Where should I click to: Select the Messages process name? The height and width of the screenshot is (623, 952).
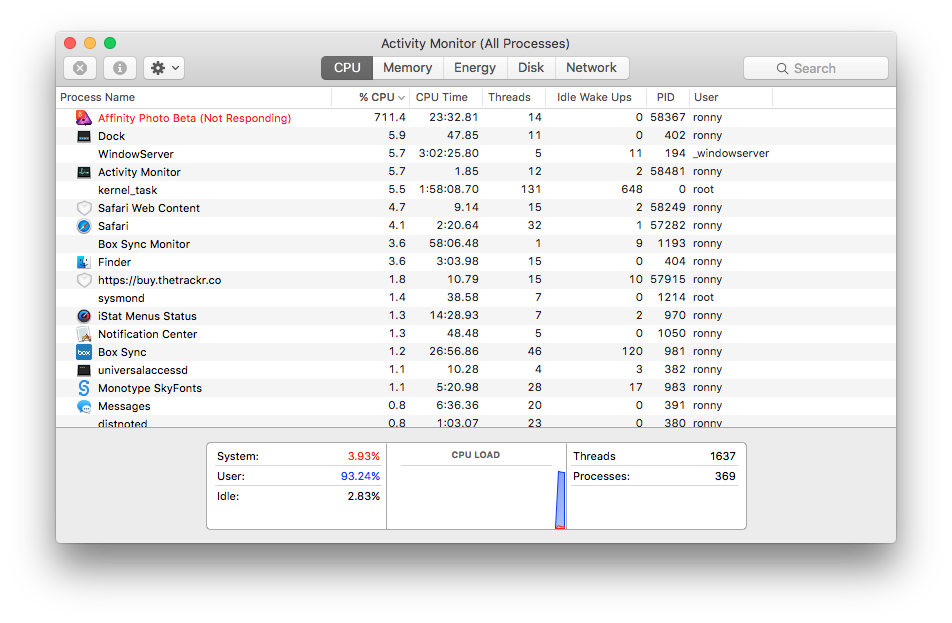(x=124, y=406)
